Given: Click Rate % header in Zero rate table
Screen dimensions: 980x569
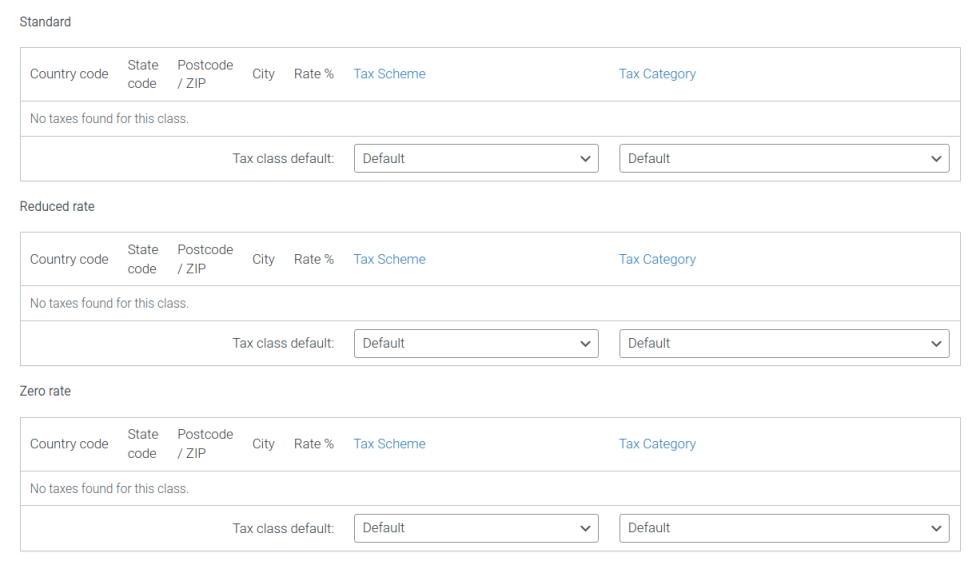Looking at the screenshot, I should pyautogui.click(x=314, y=443).
